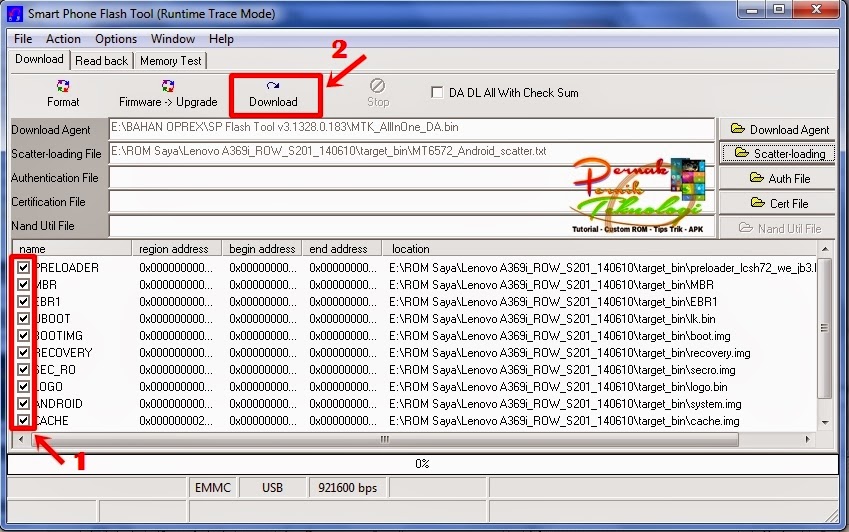Click the folder icon on Download Agent button
The height and width of the screenshot is (532, 849).
[x=737, y=129]
